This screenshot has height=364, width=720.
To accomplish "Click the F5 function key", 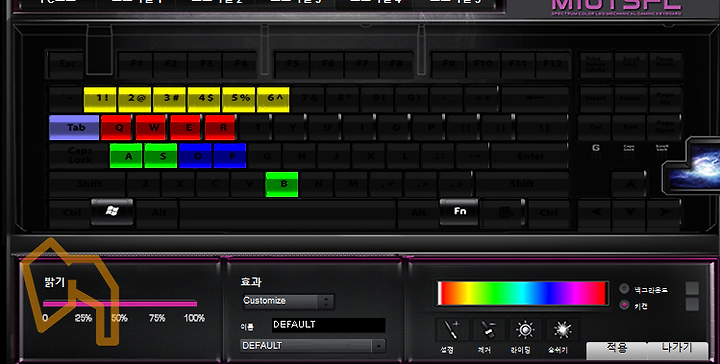I will (x=292, y=64).
